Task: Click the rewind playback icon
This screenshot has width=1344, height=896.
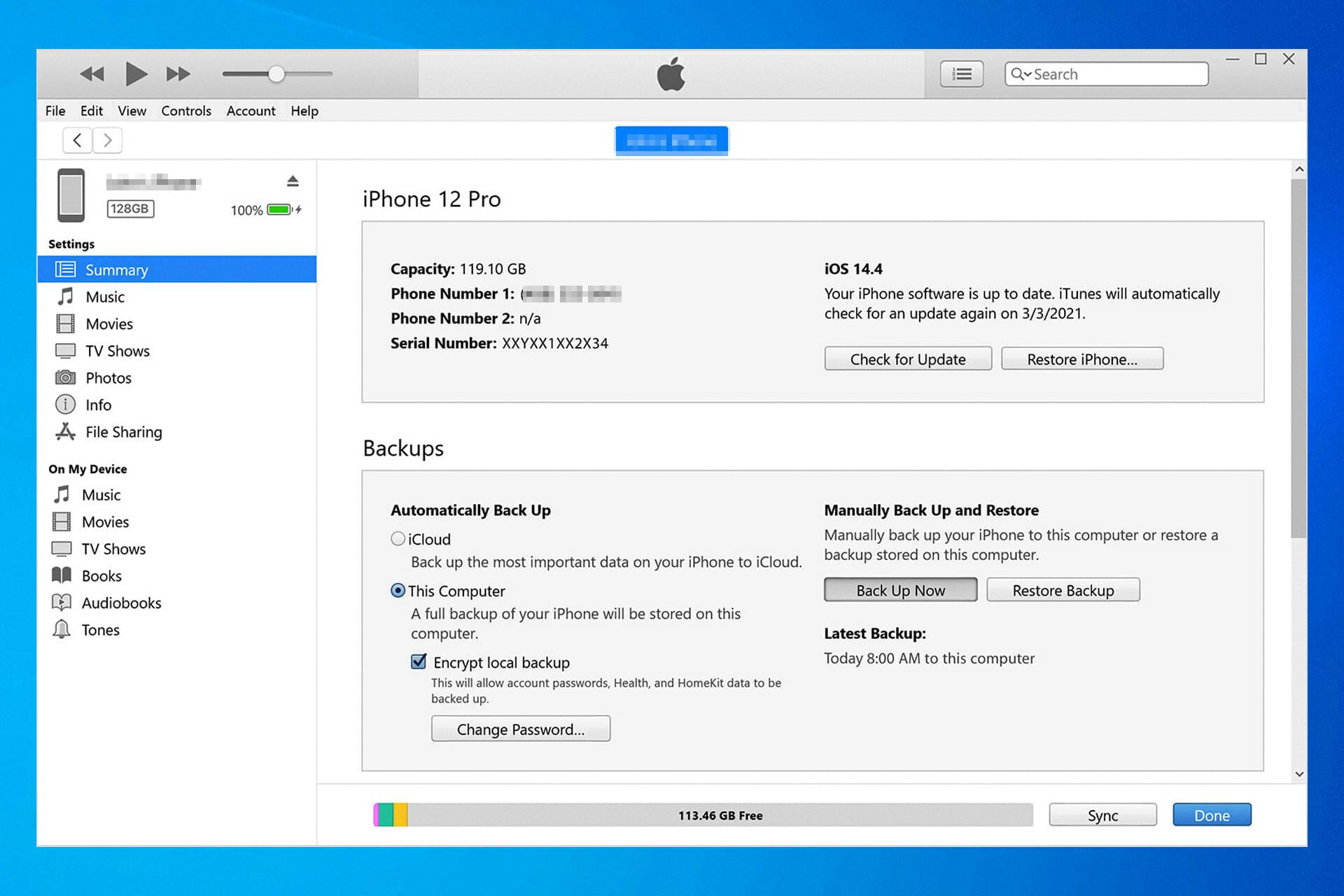Action: click(92, 73)
